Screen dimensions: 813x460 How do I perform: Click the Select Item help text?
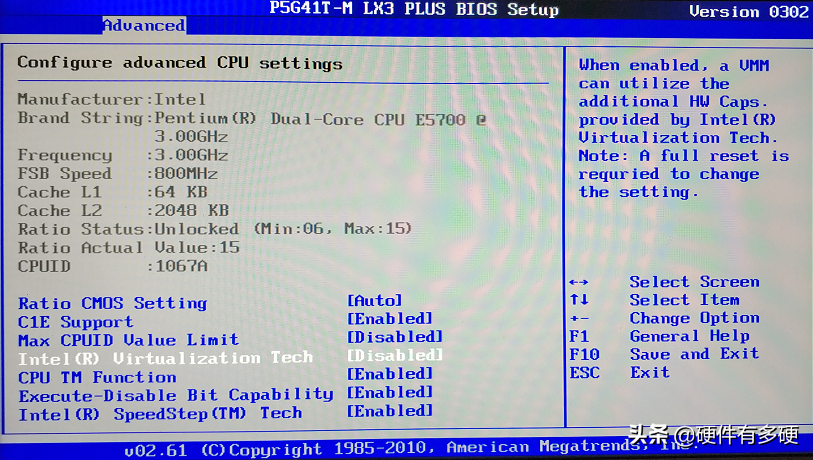tap(684, 300)
